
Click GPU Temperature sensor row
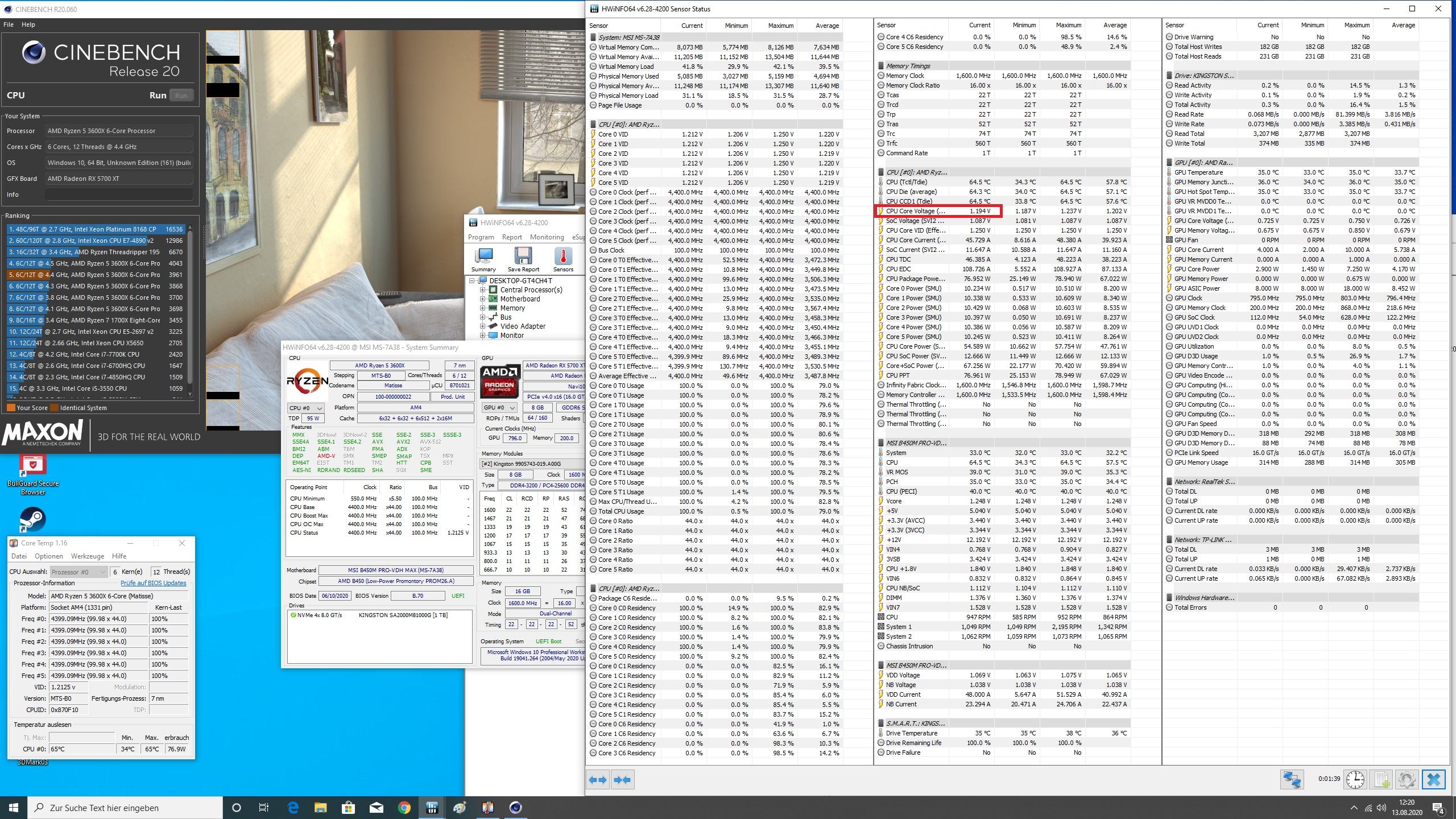[x=1290, y=172]
